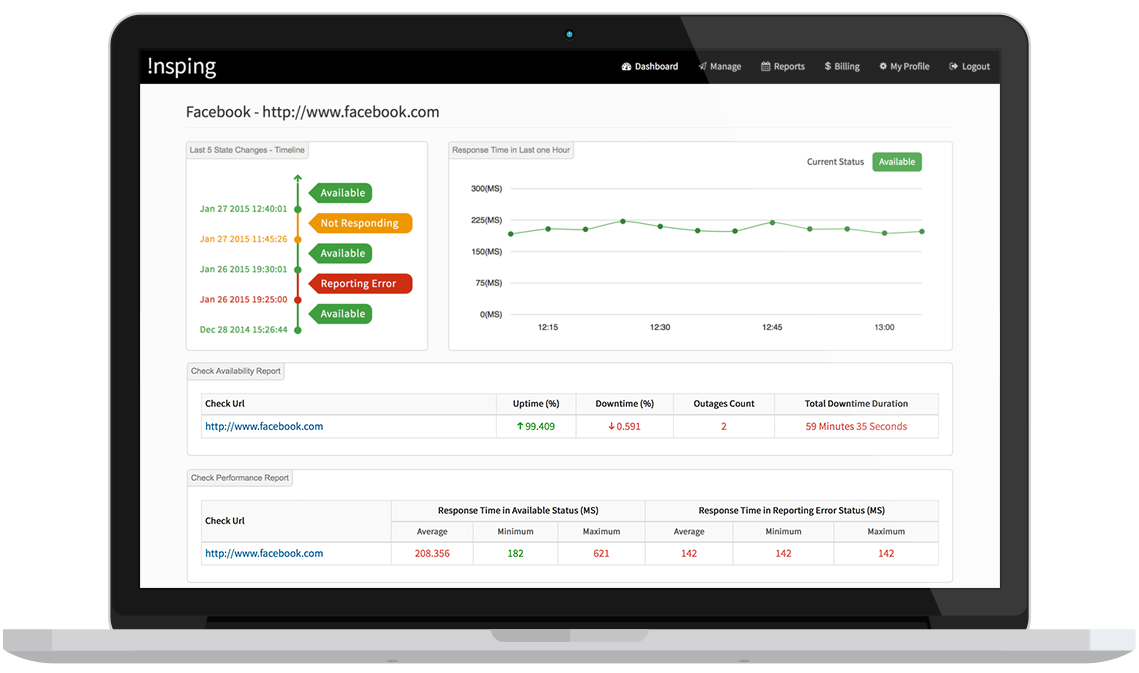Click the Outages Count column header

coord(723,403)
